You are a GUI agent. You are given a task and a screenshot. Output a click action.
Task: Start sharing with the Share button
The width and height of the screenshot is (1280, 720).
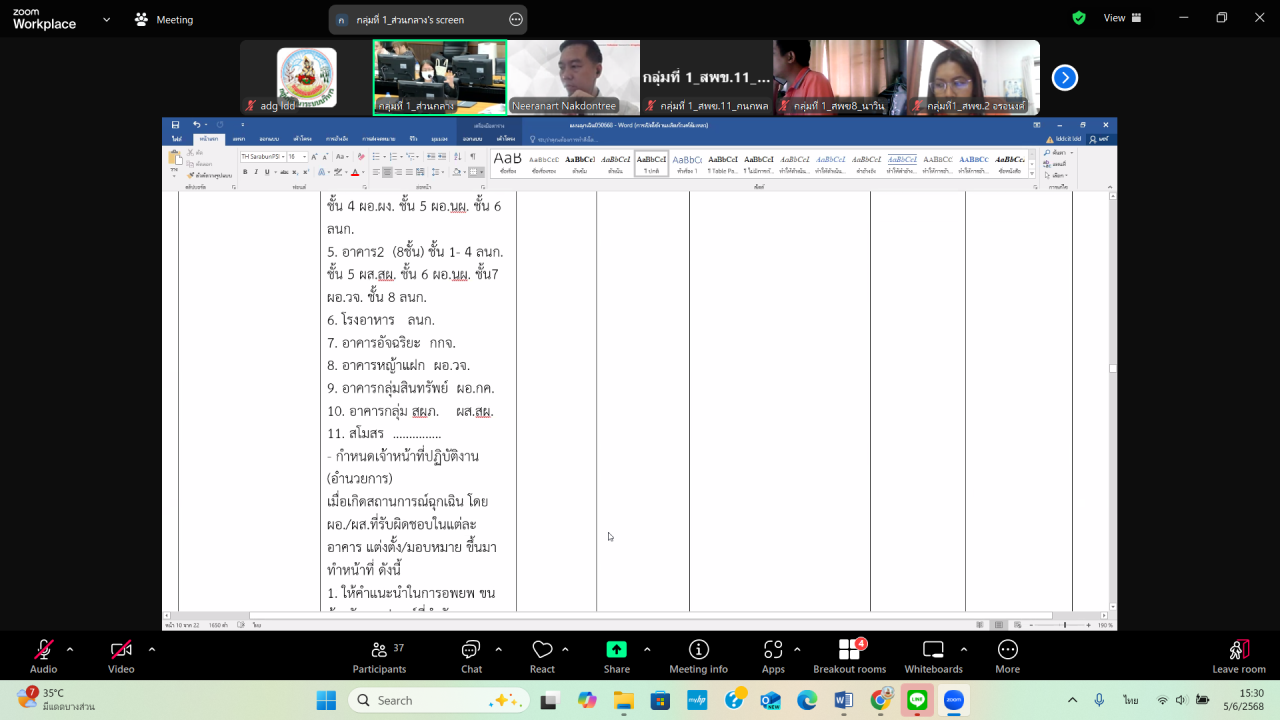pyautogui.click(x=617, y=655)
